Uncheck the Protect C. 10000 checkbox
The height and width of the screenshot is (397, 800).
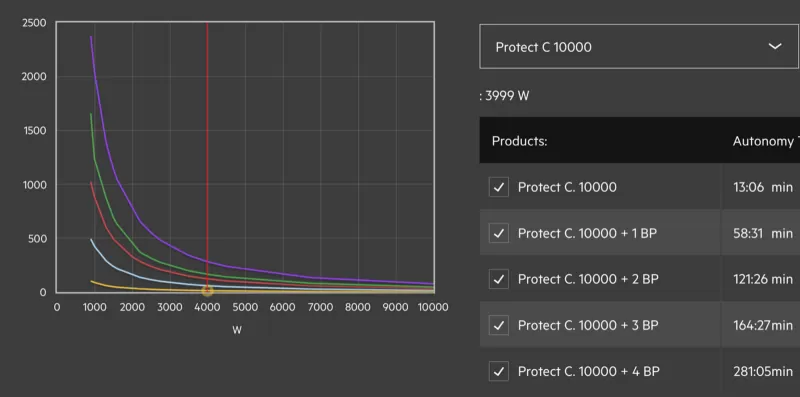[498, 187]
